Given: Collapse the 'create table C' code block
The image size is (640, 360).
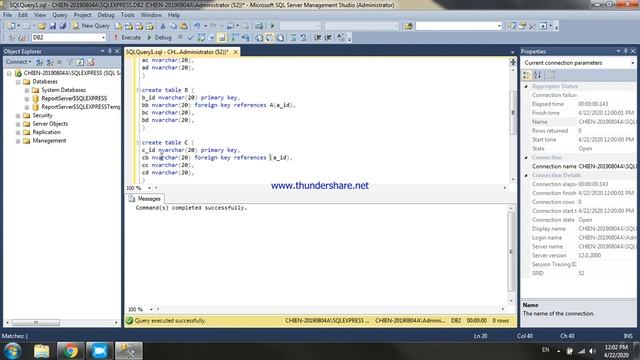Looking at the screenshot, I should tap(138, 142).
